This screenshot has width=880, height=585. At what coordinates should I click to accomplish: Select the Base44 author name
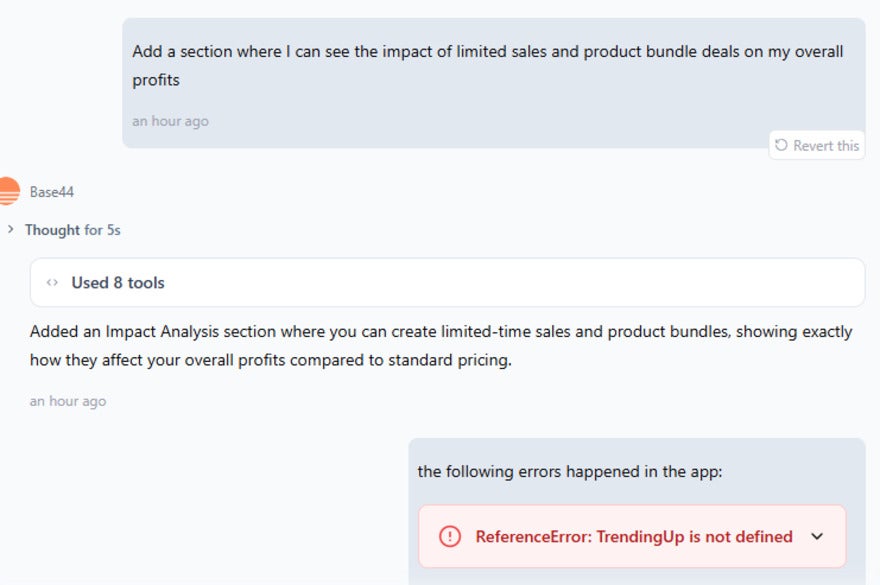coord(52,192)
